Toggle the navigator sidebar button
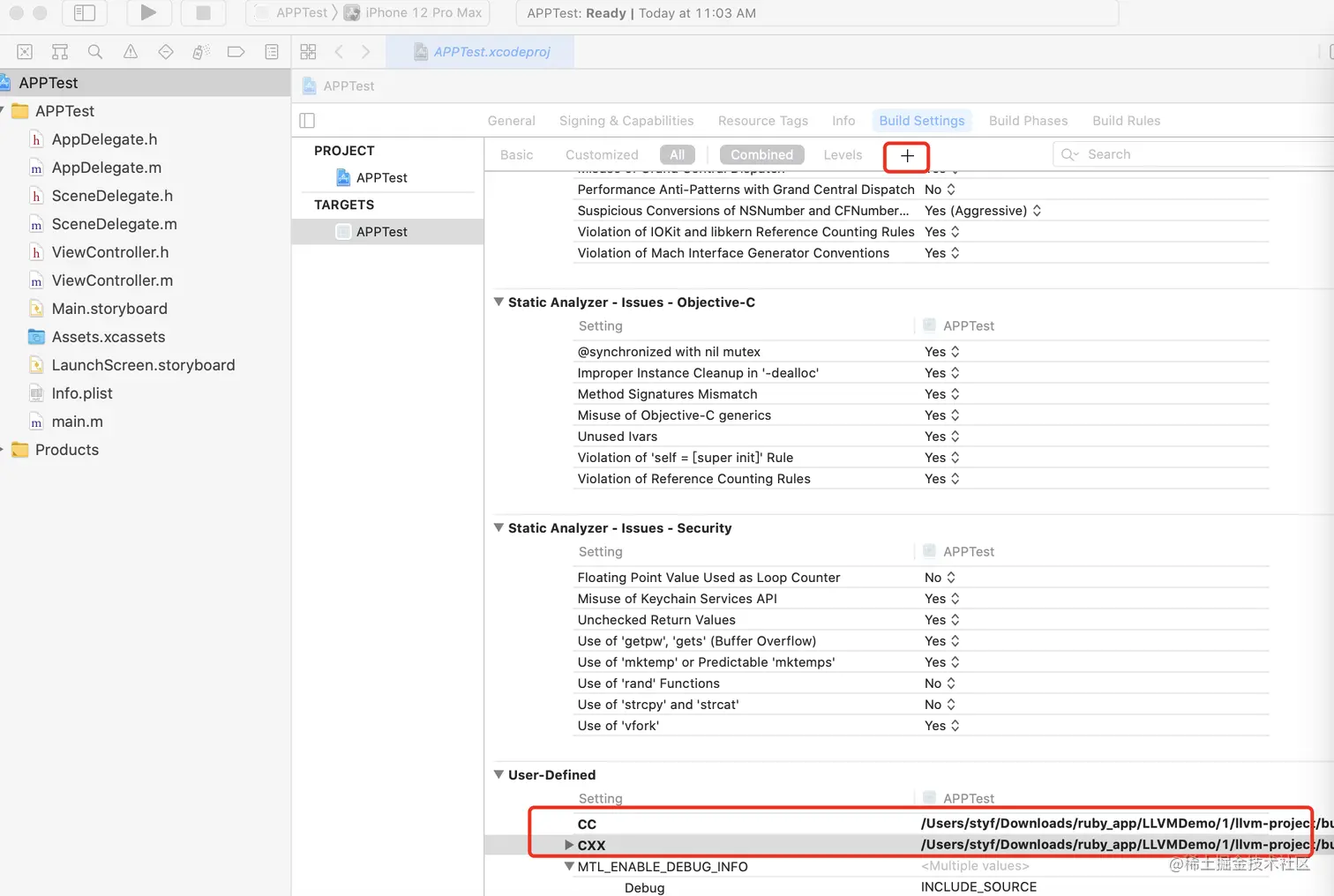The image size is (1334, 896). click(x=85, y=12)
